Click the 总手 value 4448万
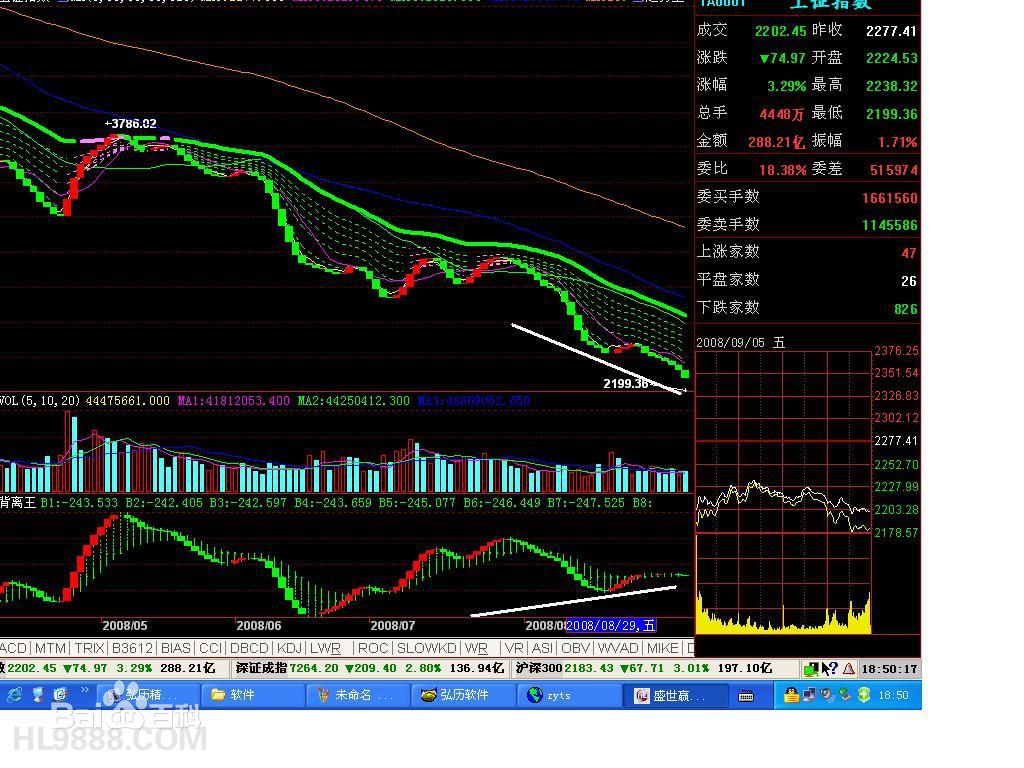1024x768 pixels. (x=781, y=114)
